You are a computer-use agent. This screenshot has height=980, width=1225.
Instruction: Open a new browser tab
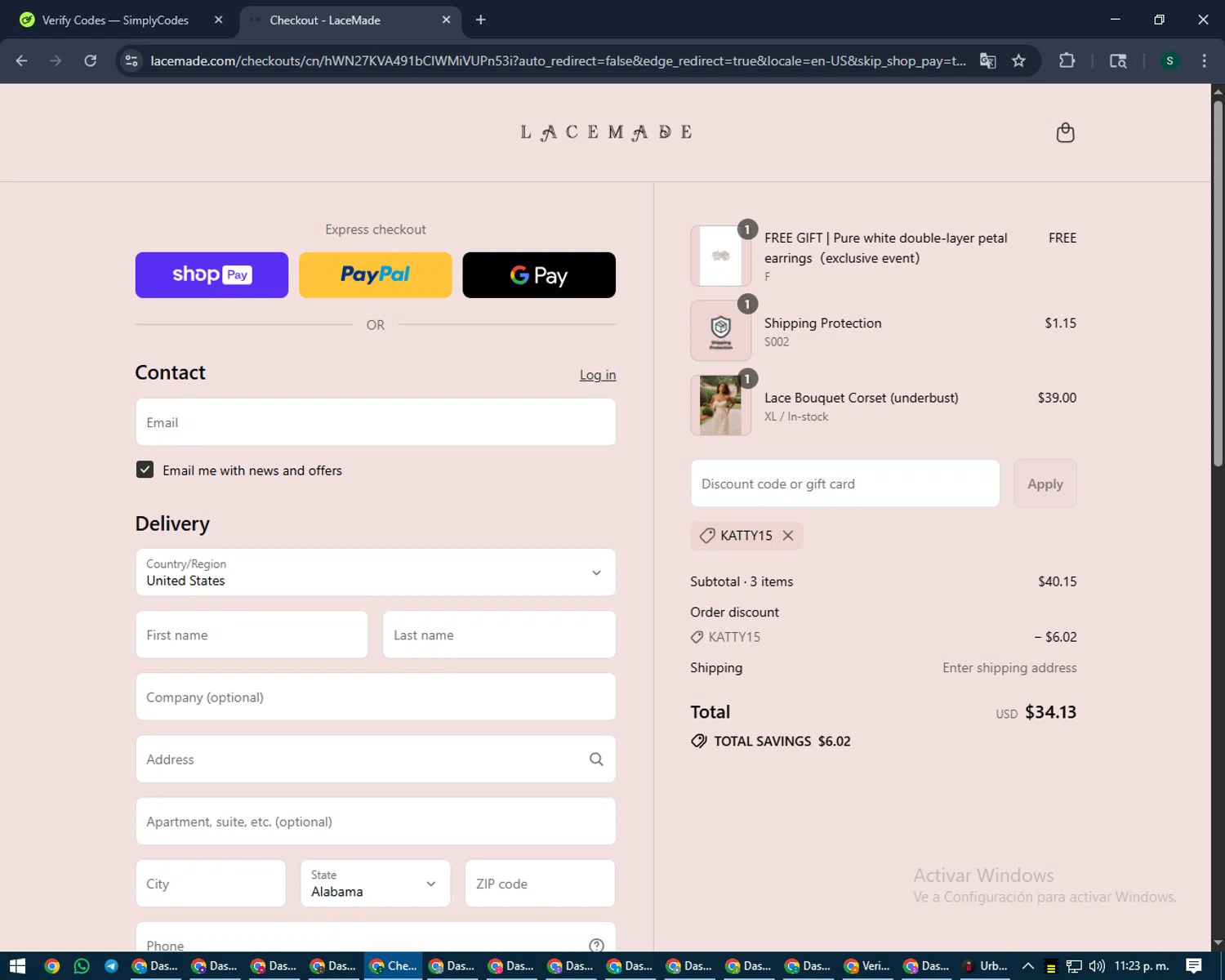point(481,20)
